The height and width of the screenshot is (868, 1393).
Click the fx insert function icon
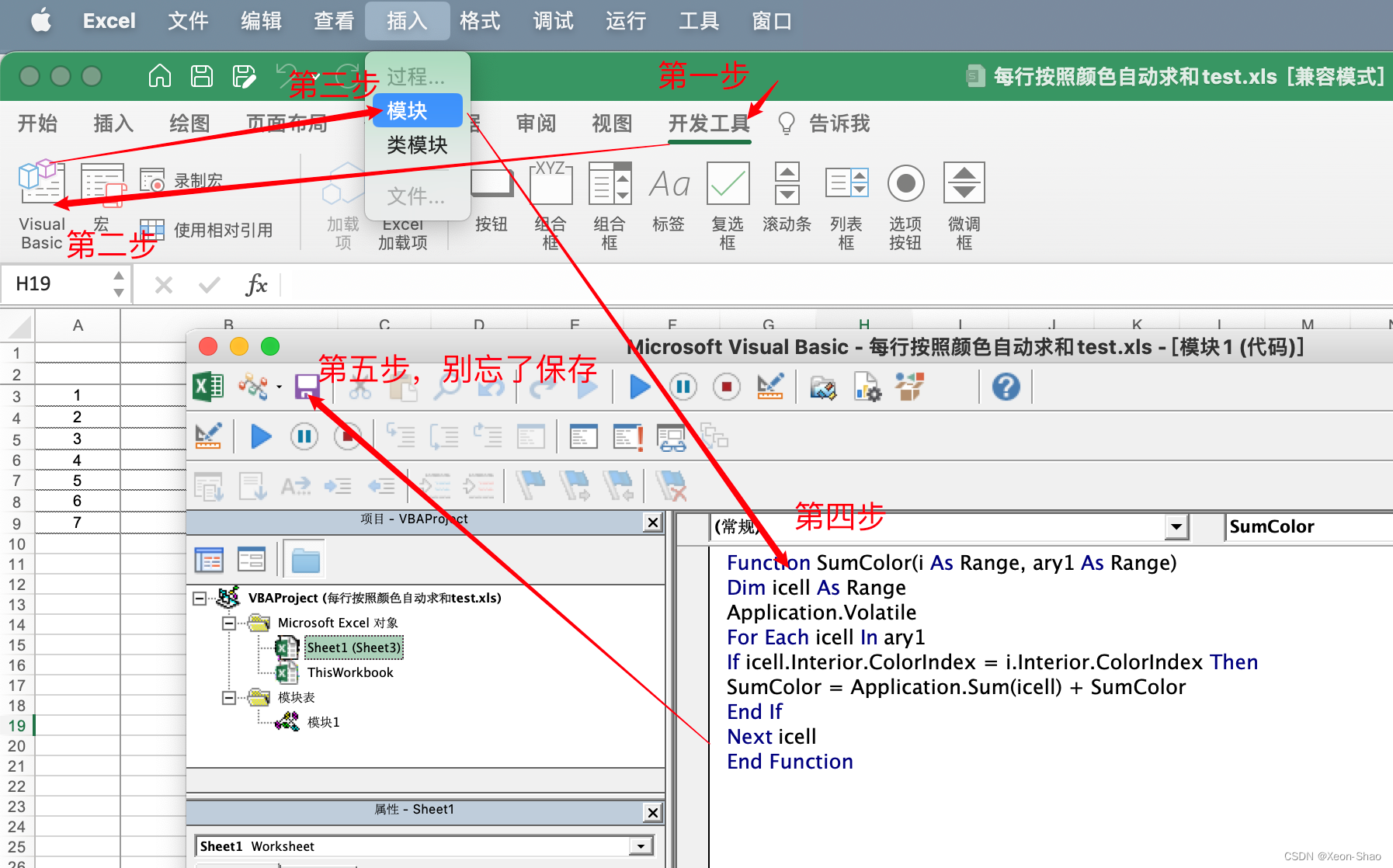(256, 285)
